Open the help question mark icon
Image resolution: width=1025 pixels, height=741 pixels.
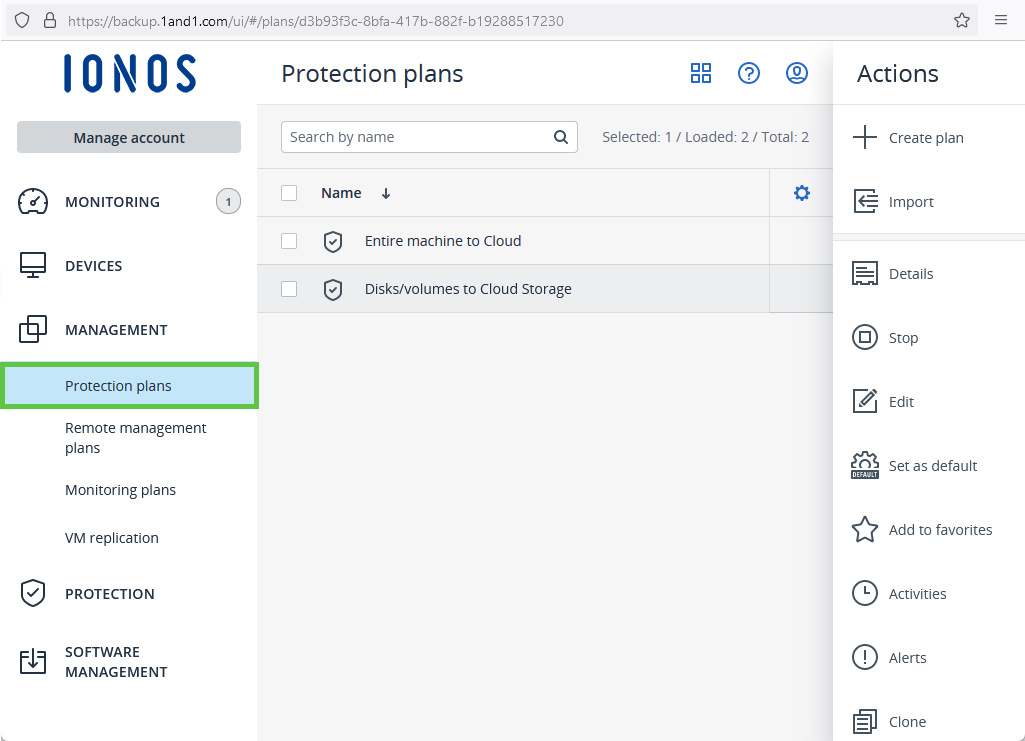coord(749,73)
